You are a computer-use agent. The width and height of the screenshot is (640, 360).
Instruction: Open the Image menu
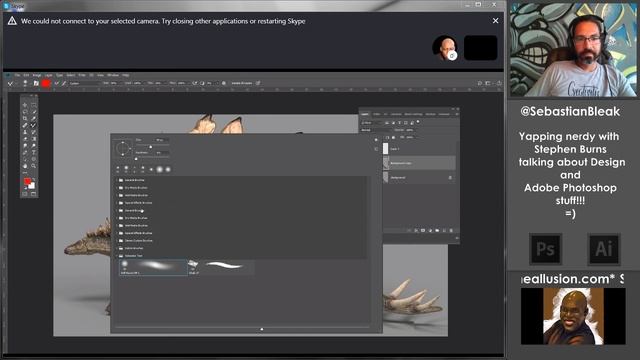pos(37,75)
